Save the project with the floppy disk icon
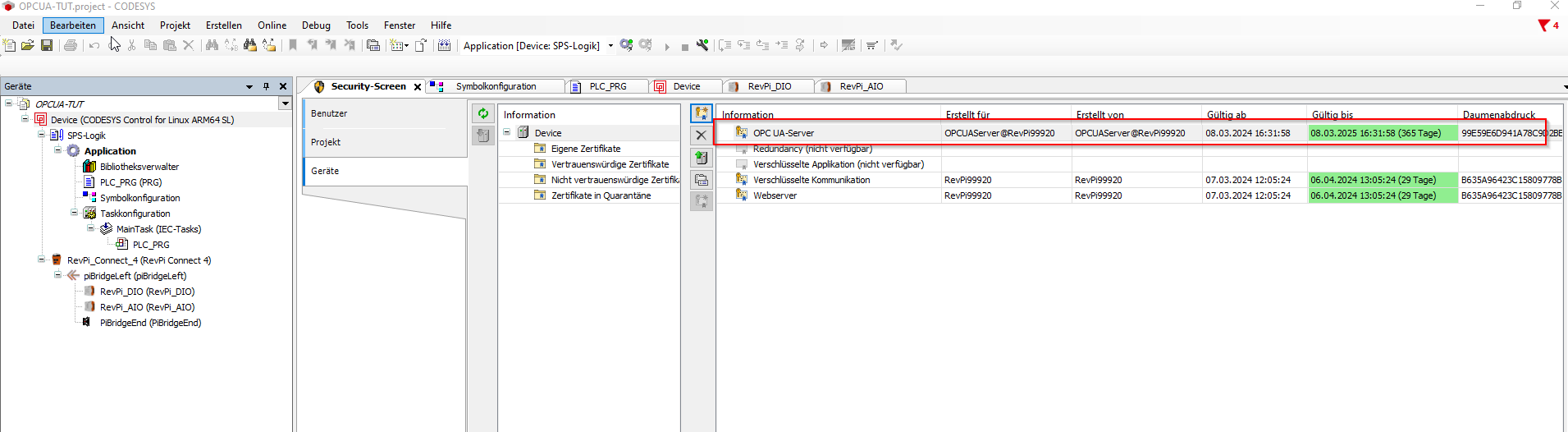1568x432 pixels. 47,45
